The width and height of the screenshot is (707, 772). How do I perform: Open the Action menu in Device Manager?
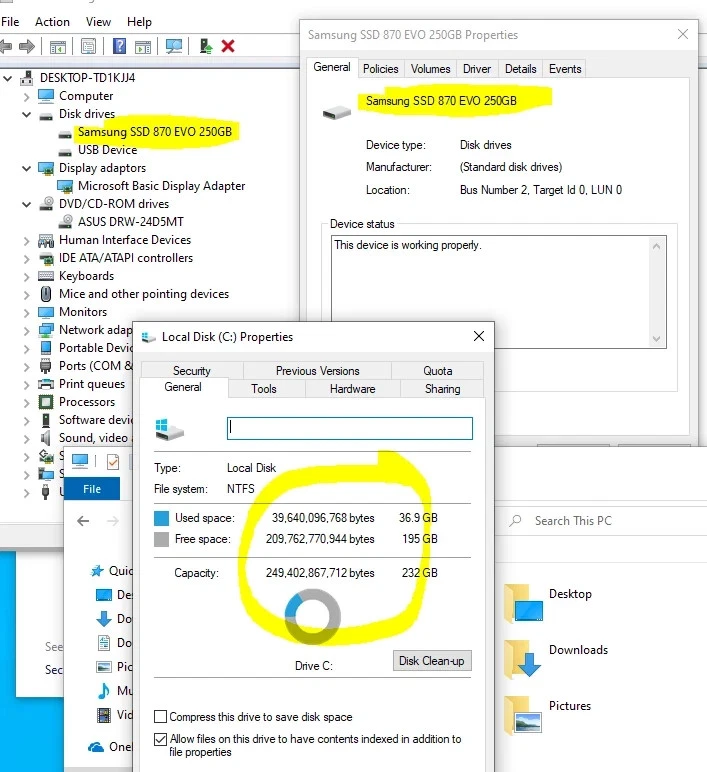(x=52, y=22)
